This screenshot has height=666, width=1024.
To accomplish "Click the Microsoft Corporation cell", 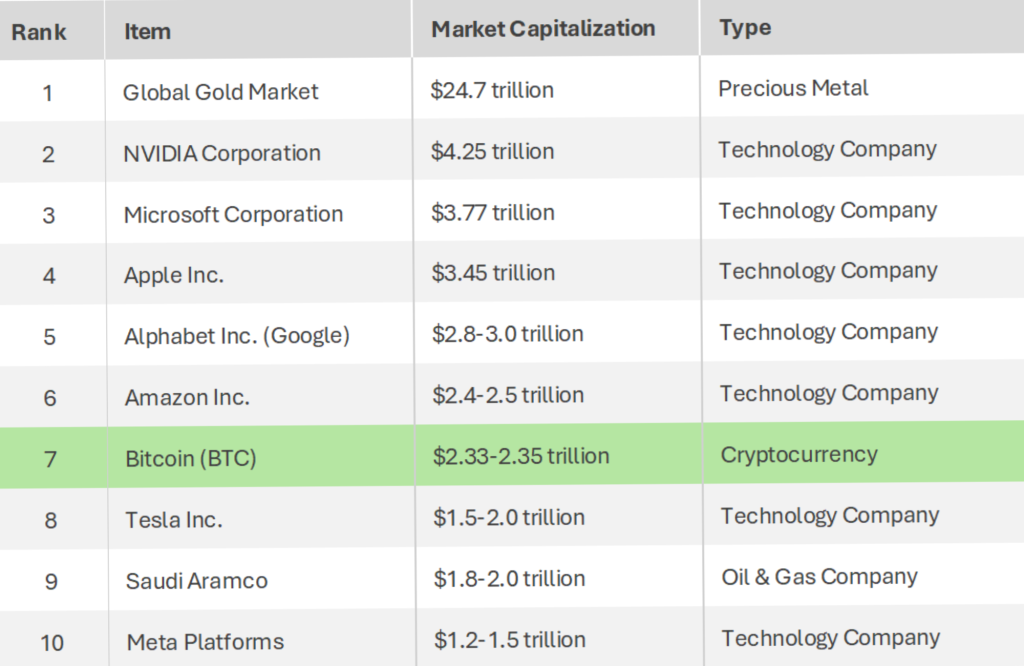I will click(233, 214).
